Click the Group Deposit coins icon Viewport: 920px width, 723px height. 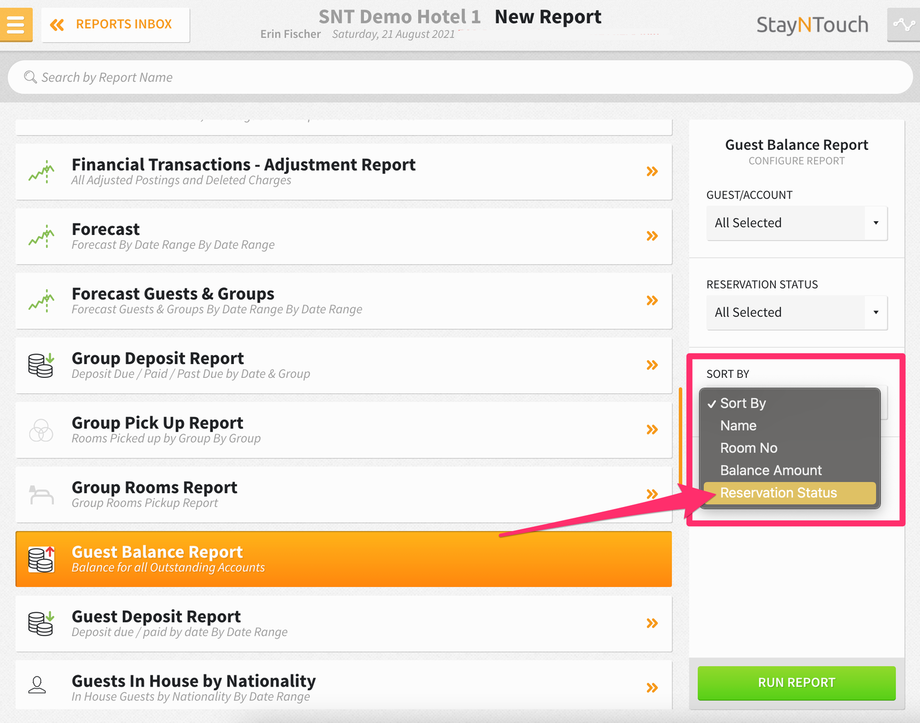tap(41, 365)
